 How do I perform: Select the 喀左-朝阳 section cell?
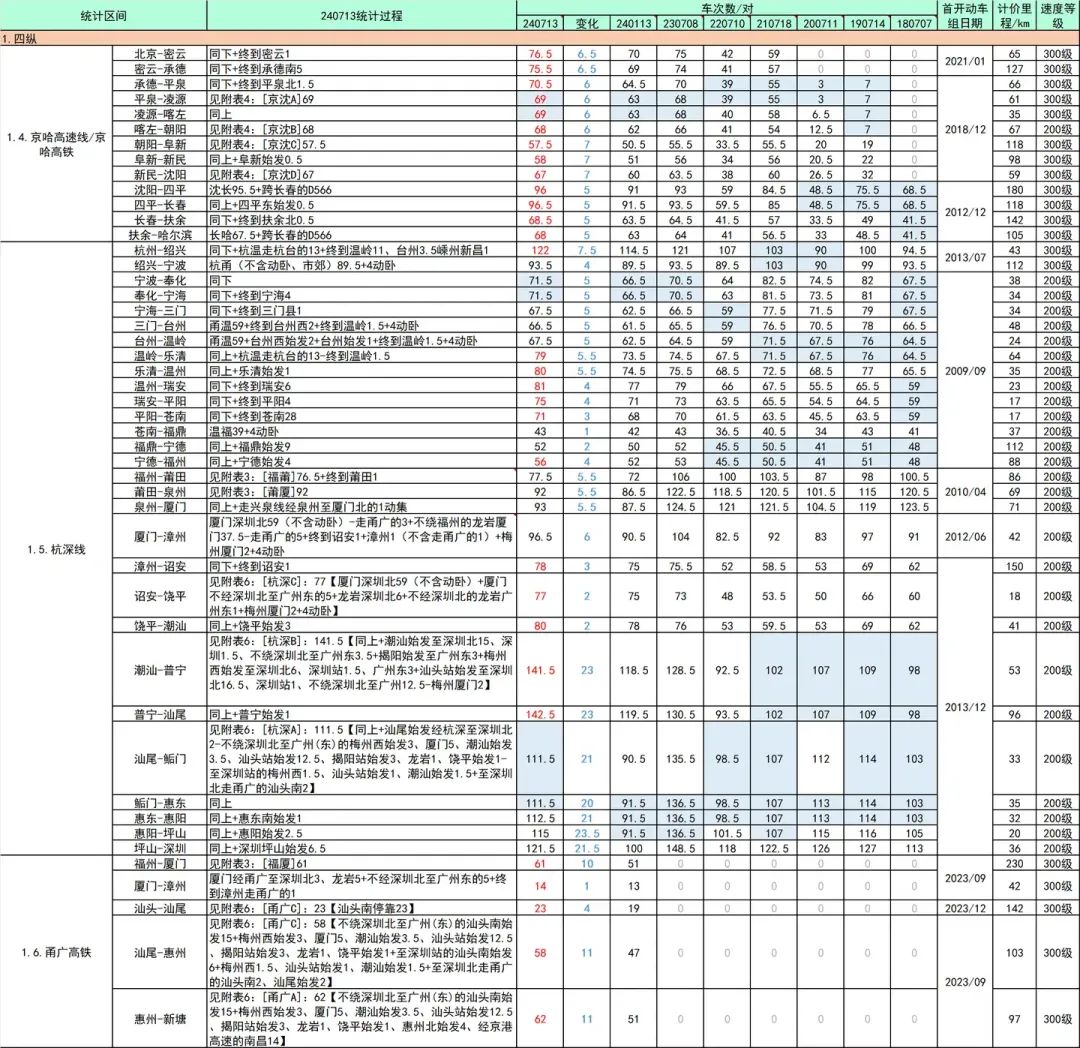160,129
